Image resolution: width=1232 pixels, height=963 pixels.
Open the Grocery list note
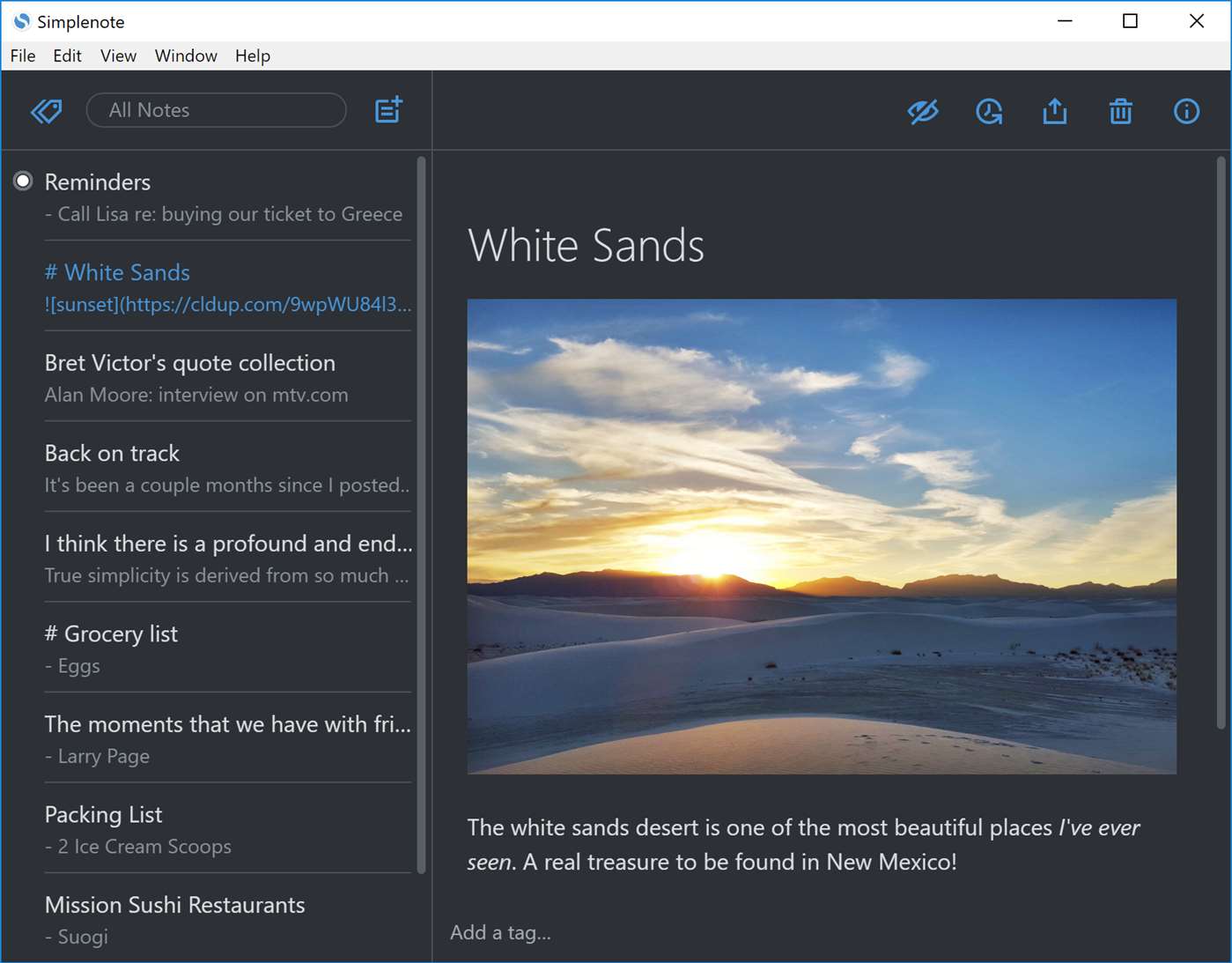coord(111,633)
